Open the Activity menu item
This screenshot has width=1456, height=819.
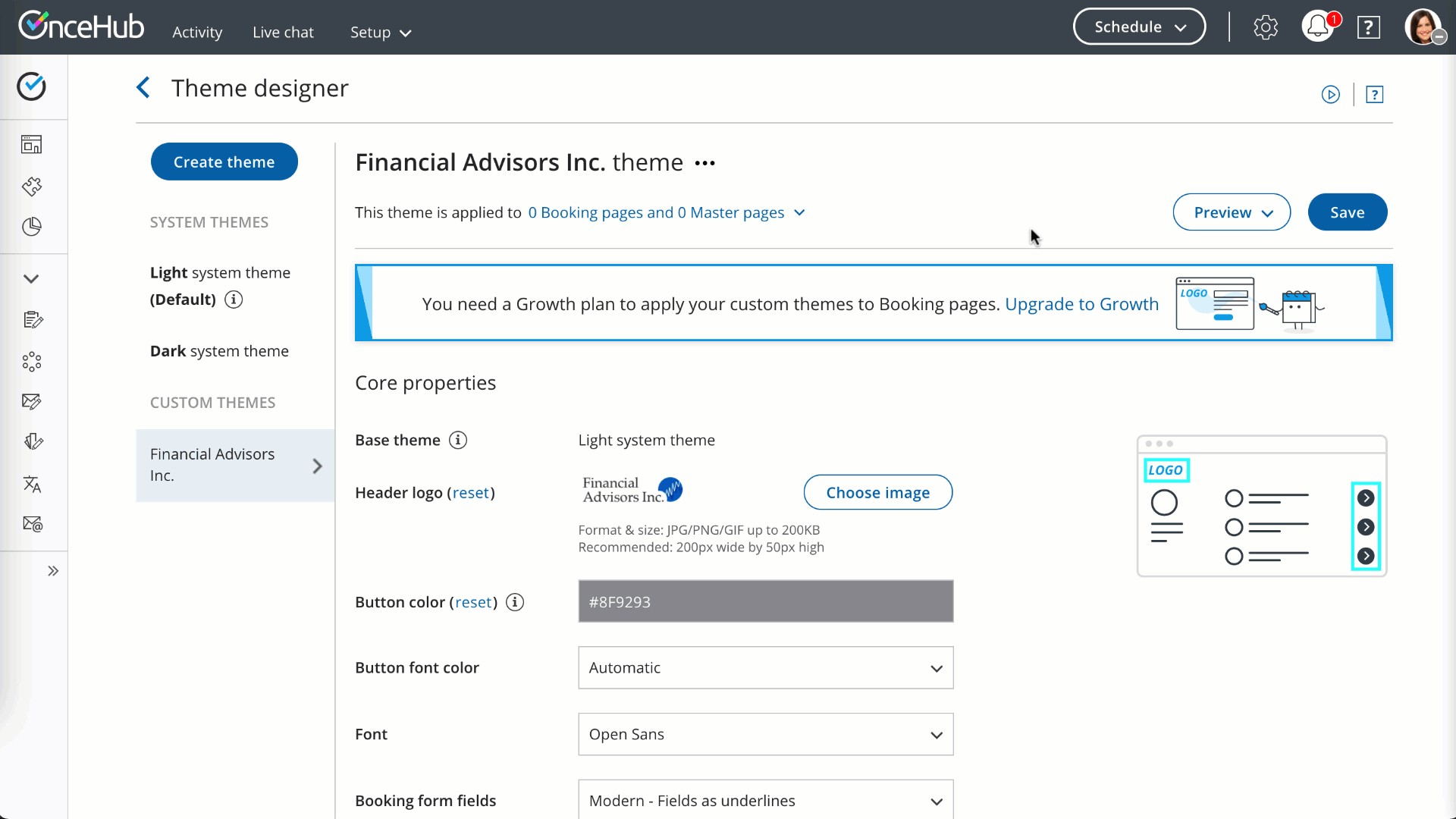[x=197, y=32]
